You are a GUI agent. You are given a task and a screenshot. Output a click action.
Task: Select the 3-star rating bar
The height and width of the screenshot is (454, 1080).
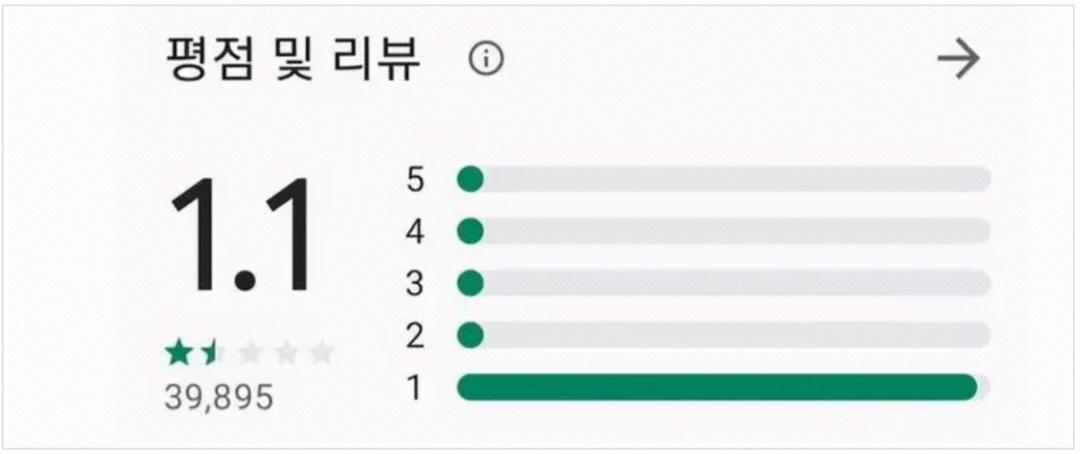[723, 283]
